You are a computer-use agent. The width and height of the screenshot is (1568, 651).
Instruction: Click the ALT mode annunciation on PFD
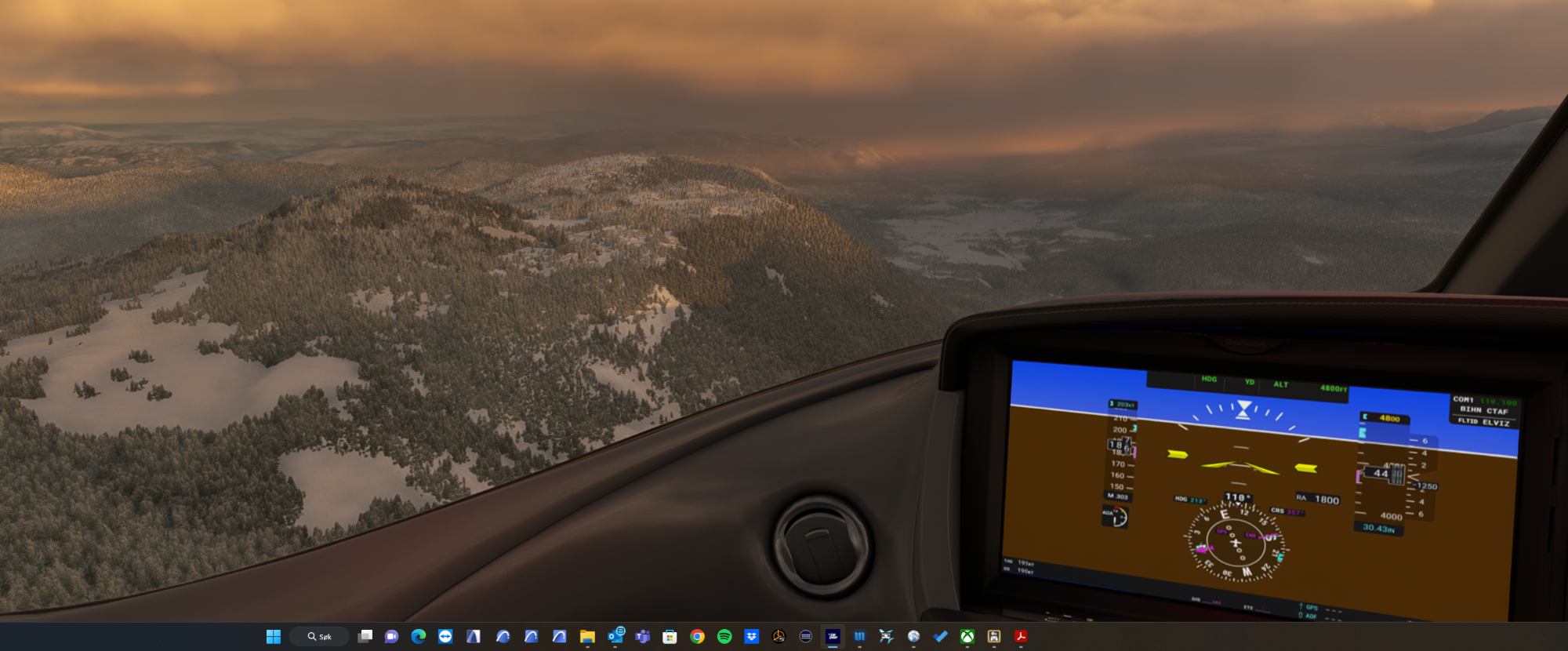(1280, 384)
